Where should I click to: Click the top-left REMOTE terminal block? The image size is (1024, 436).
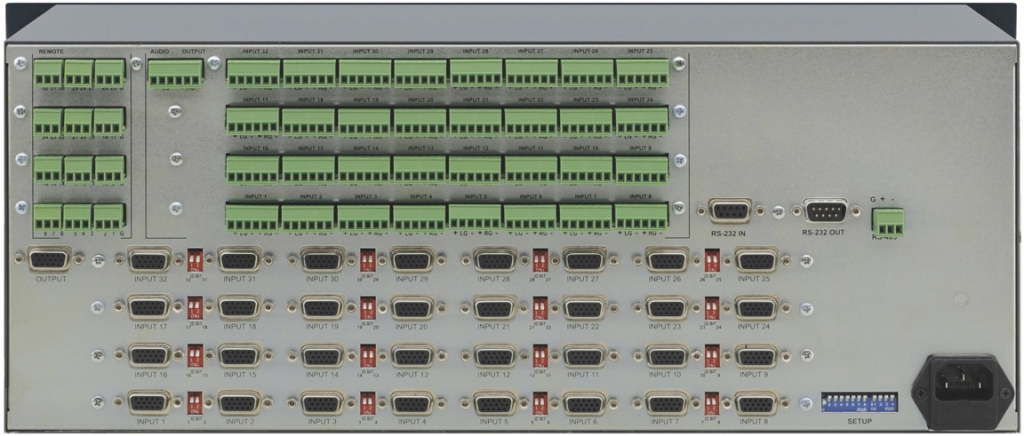pos(48,73)
